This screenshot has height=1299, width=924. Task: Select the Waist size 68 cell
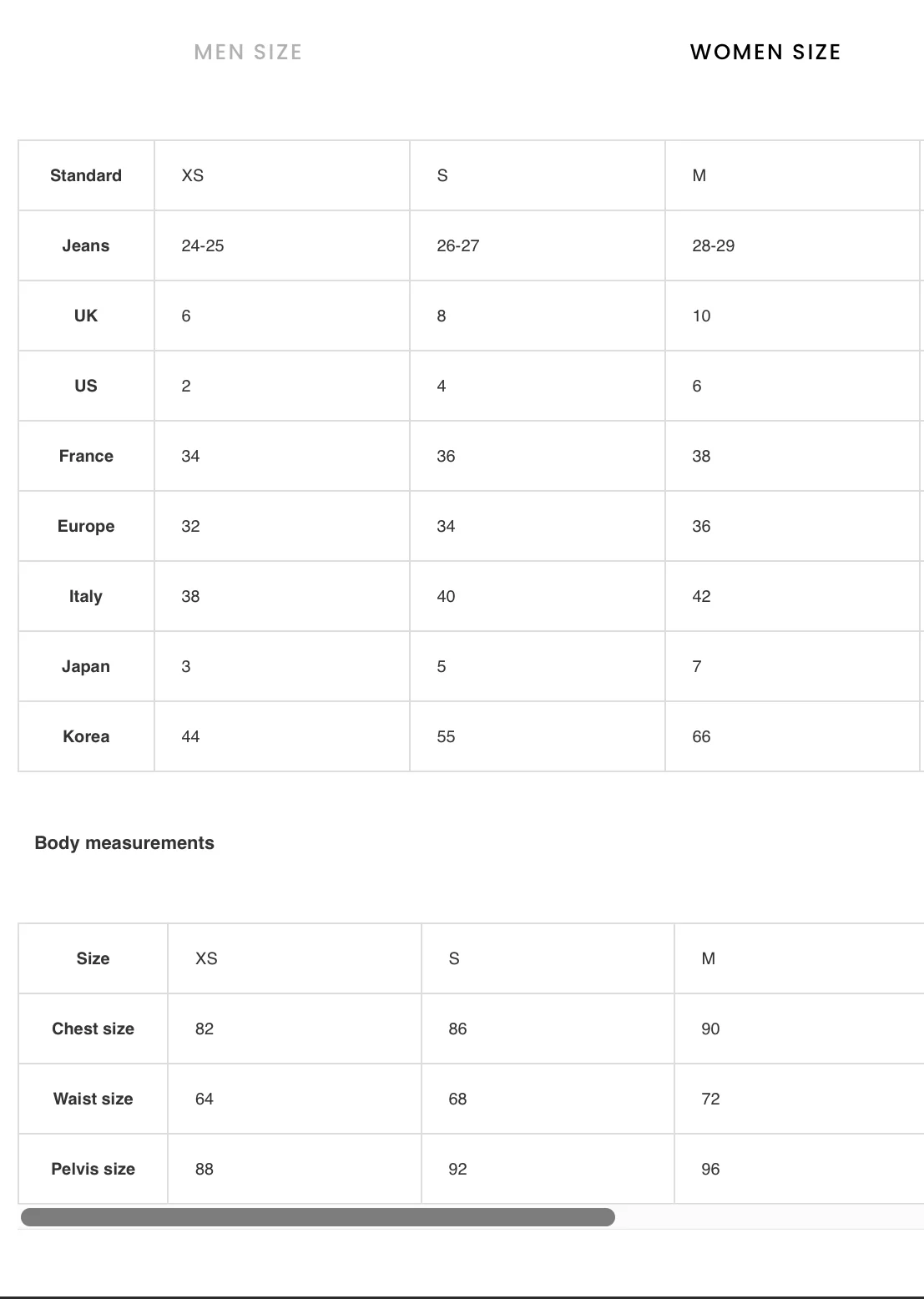457,1099
